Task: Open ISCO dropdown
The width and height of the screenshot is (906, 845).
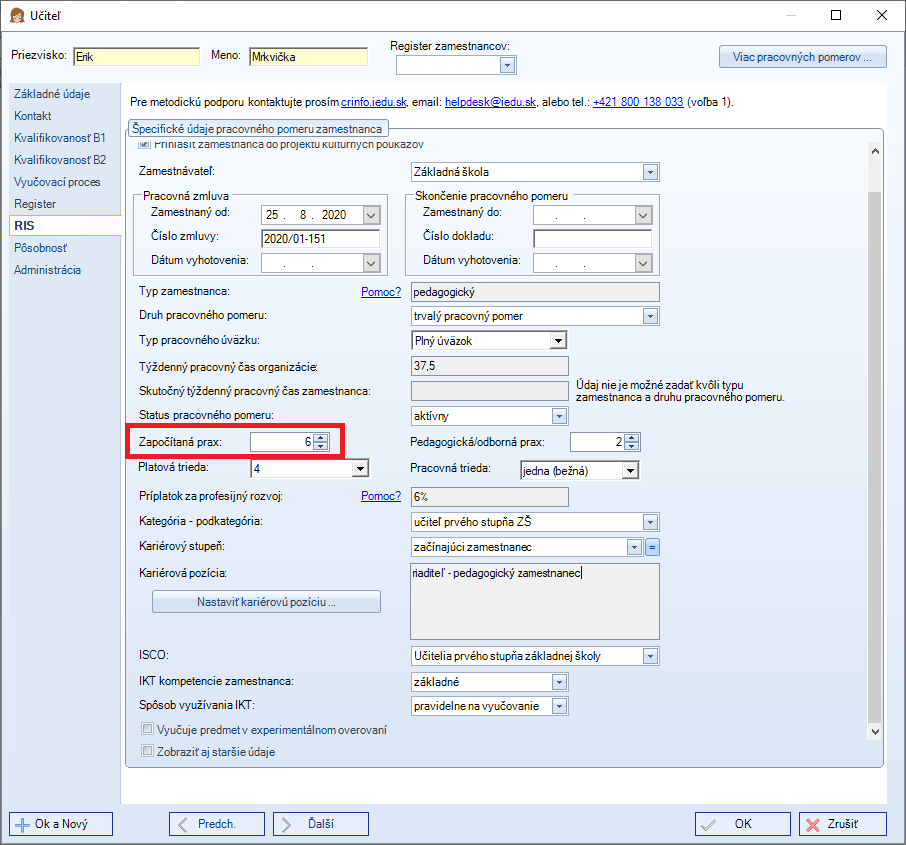Action: pyautogui.click(x=651, y=656)
